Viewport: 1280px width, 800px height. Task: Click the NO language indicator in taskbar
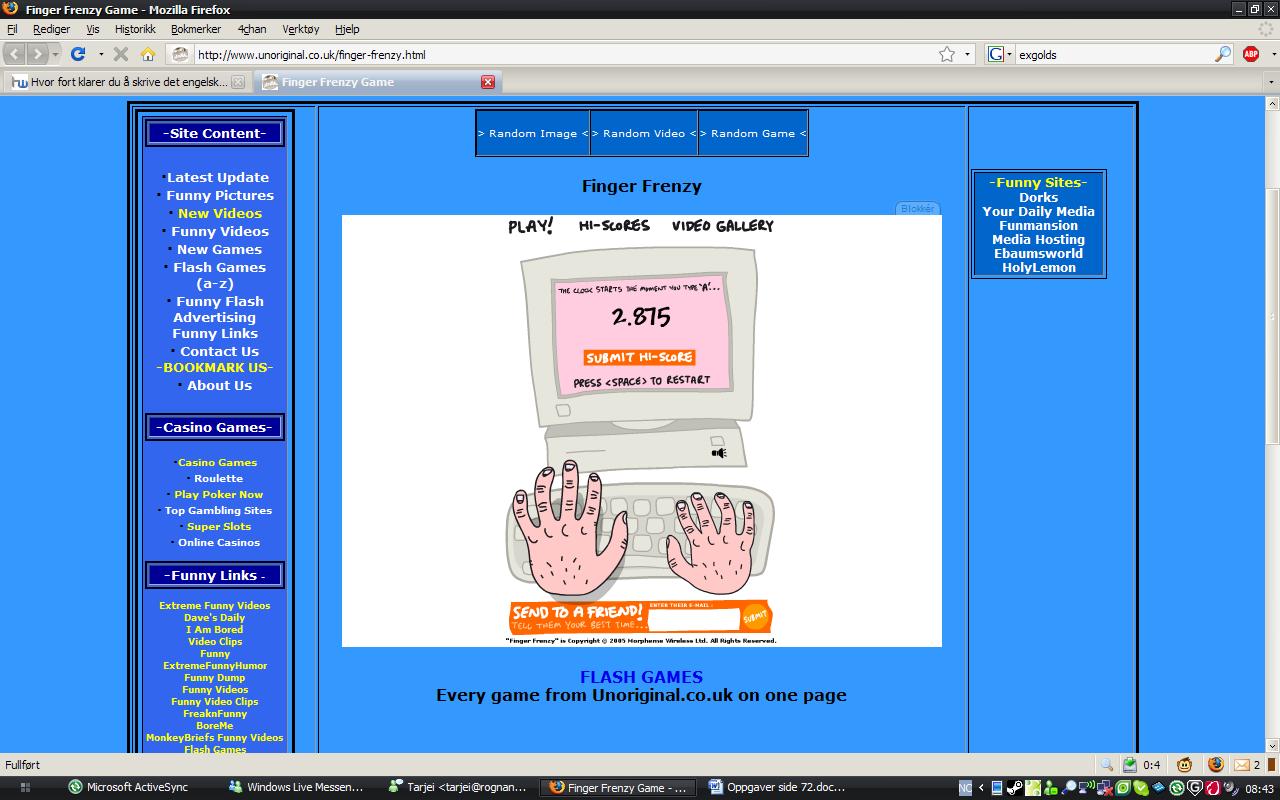click(965, 788)
